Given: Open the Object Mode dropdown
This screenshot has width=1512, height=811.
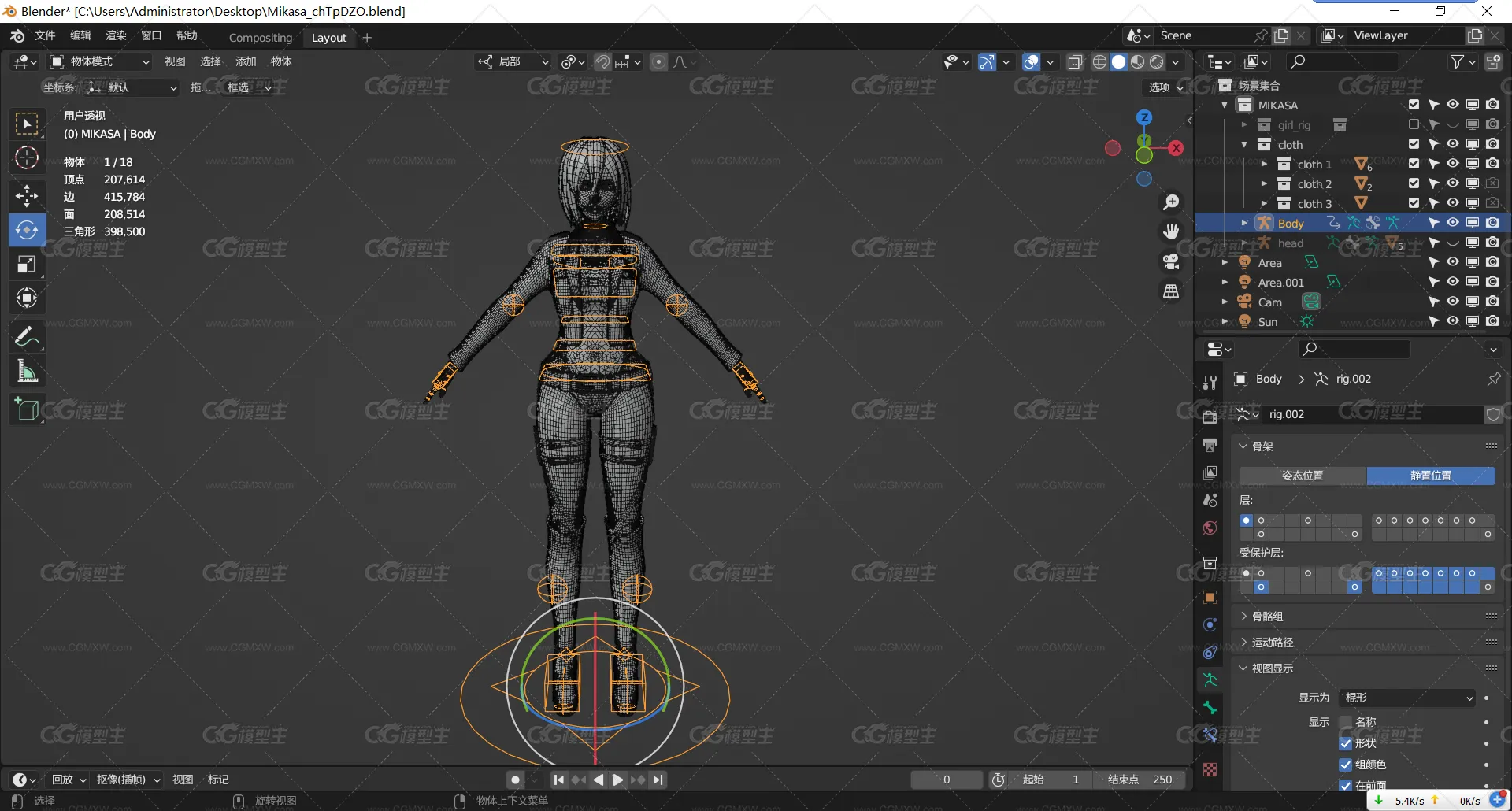Looking at the screenshot, I should [x=99, y=62].
